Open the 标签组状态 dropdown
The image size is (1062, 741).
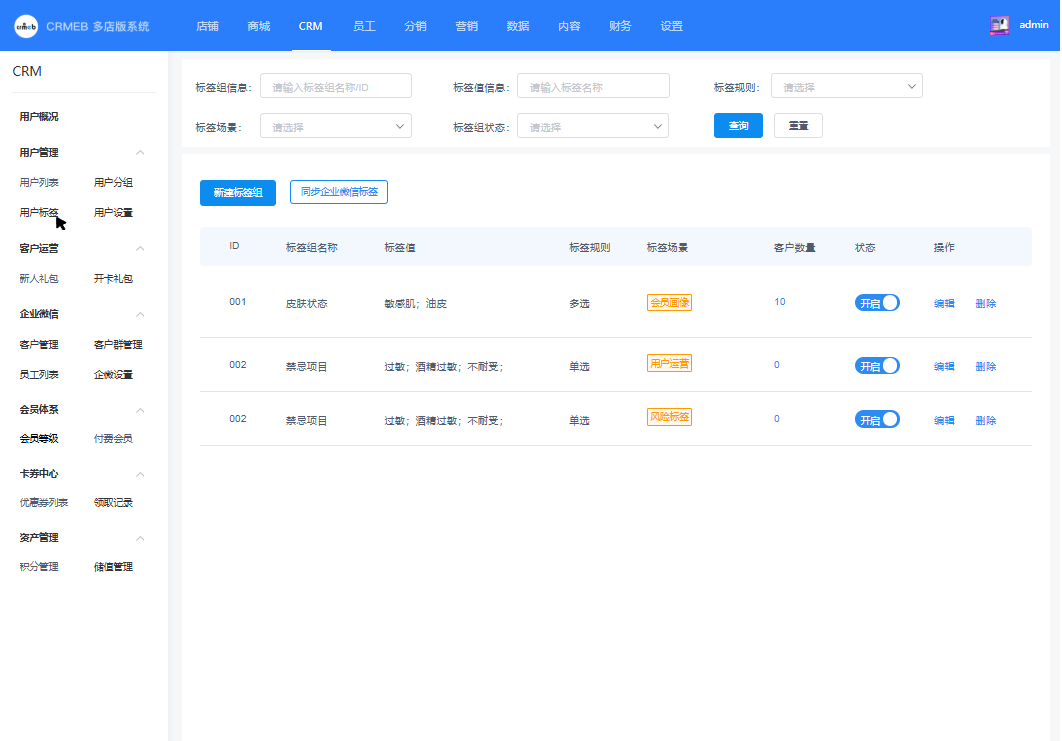pyautogui.click(x=593, y=127)
